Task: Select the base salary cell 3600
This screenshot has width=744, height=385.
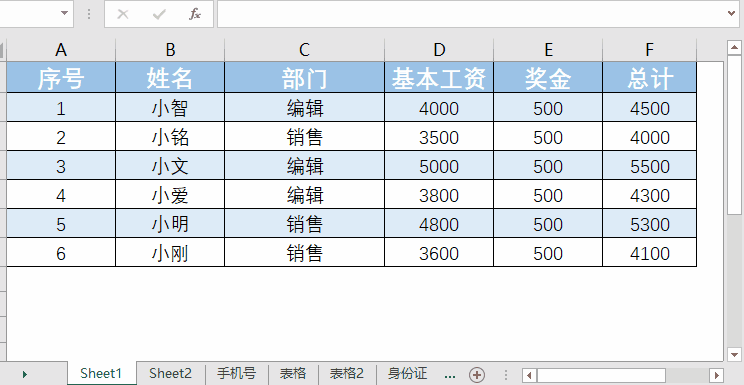Action: pyautogui.click(x=439, y=253)
